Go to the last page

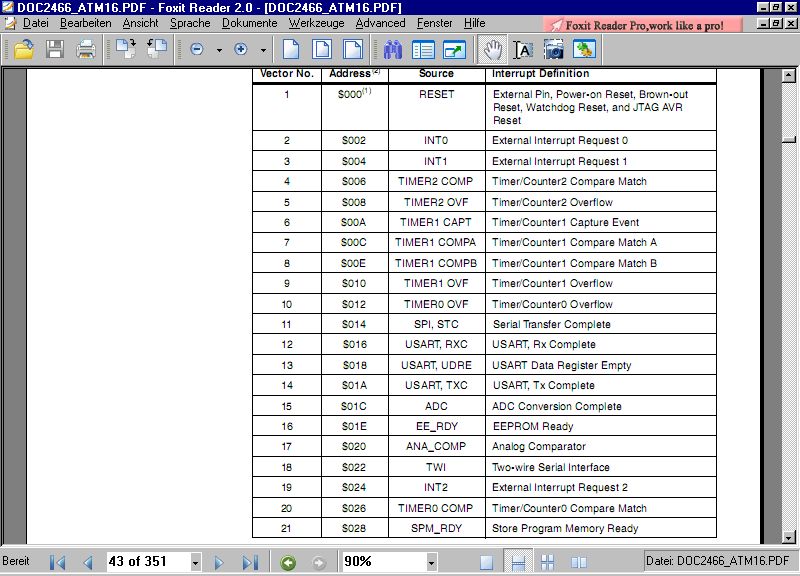point(250,562)
